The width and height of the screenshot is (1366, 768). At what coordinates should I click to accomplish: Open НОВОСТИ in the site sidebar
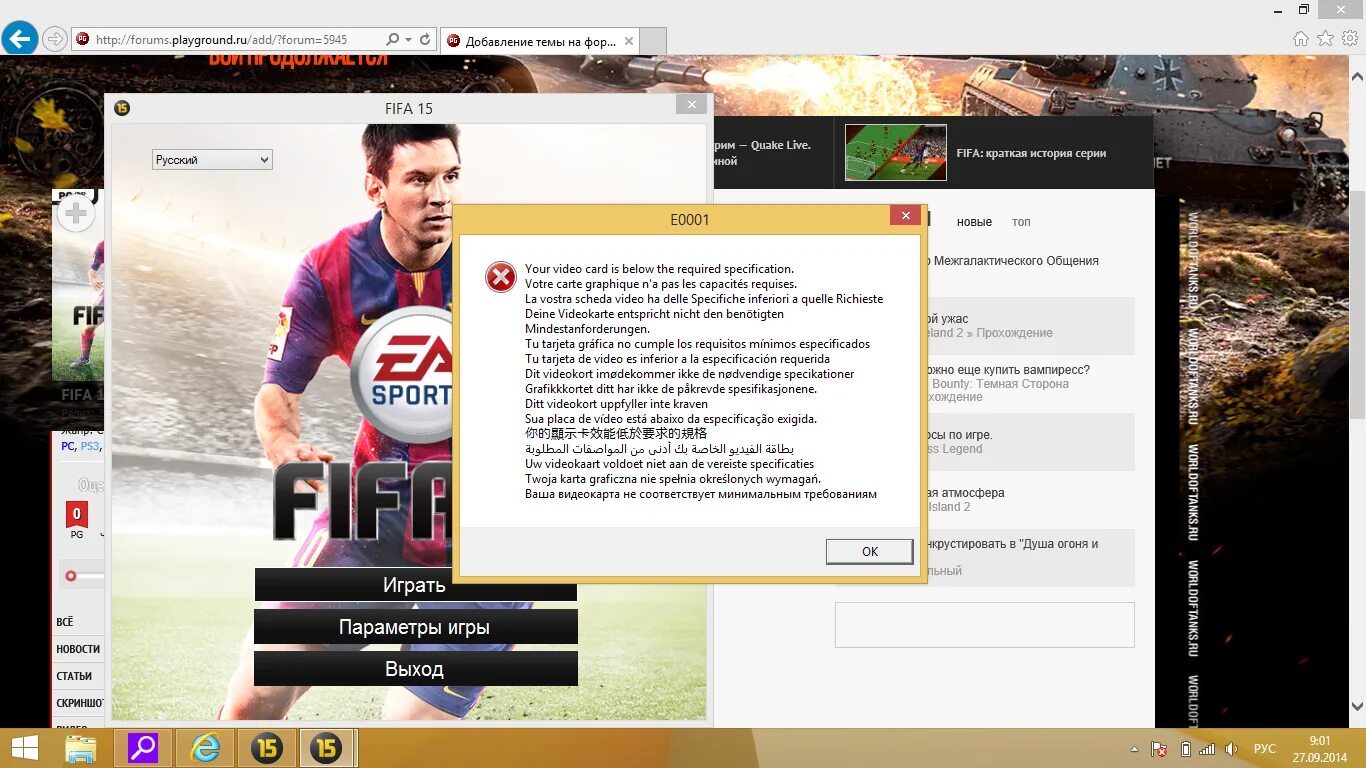(x=78, y=649)
